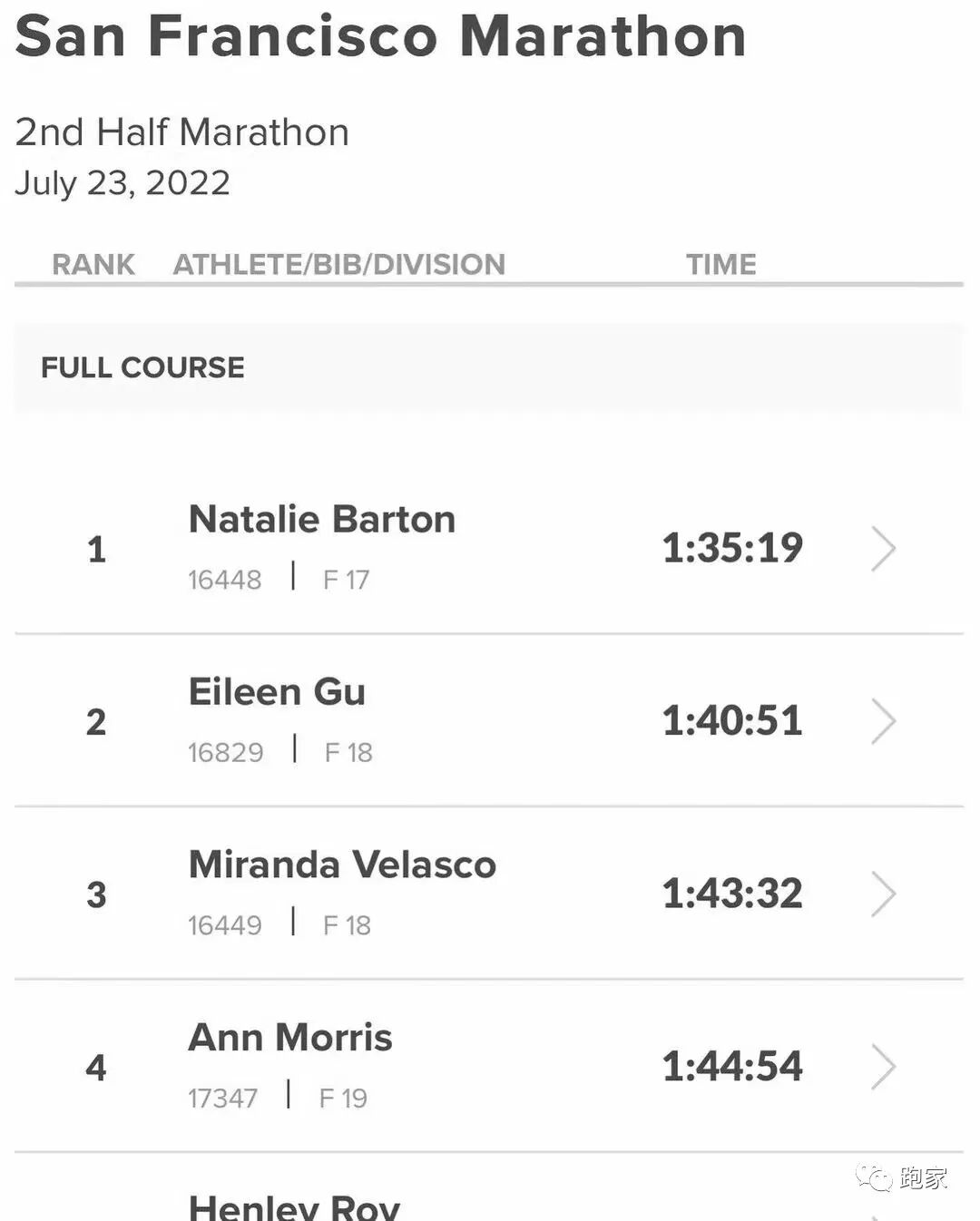Open Miranda Velasco's athlete name link
The width and height of the screenshot is (980, 1221).
point(342,864)
